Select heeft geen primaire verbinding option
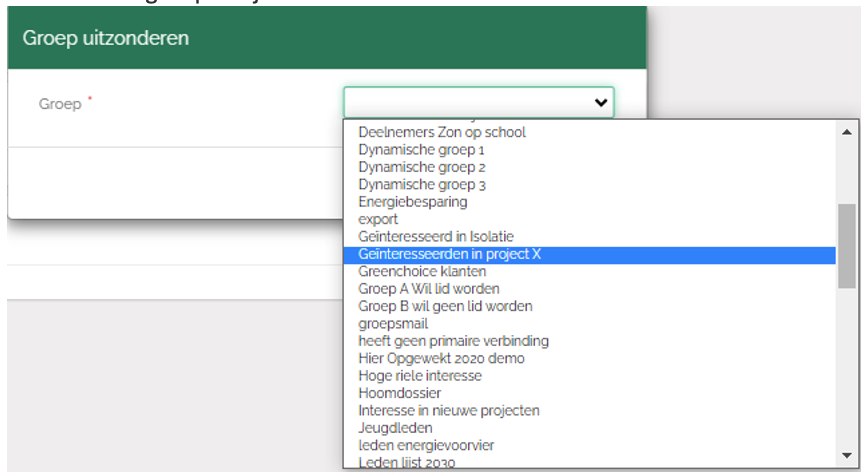Image resolution: width=867 pixels, height=476 pixels. coord(453,341)
